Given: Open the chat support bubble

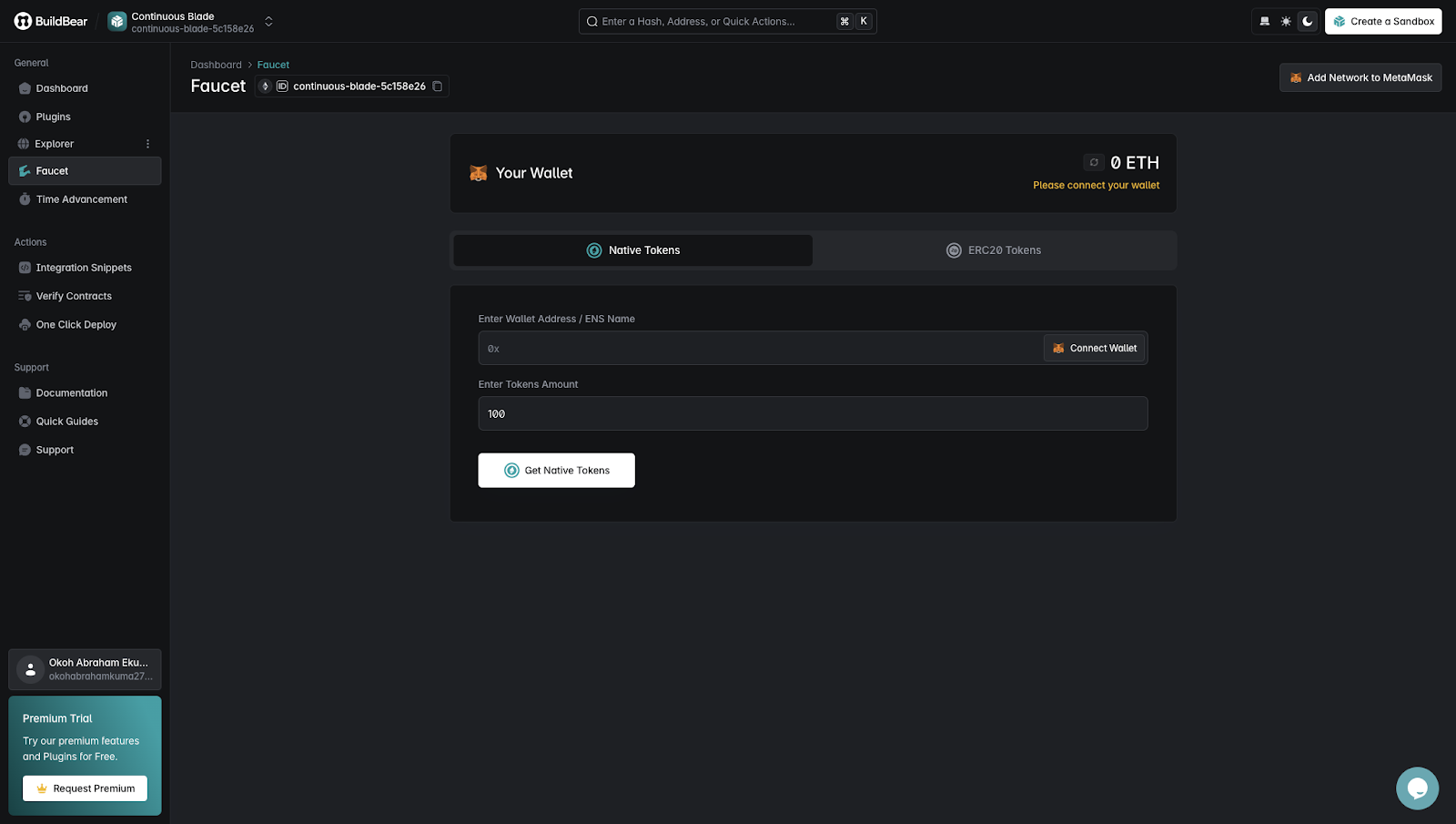Looking at the screenshot, I should point(1417,788).
